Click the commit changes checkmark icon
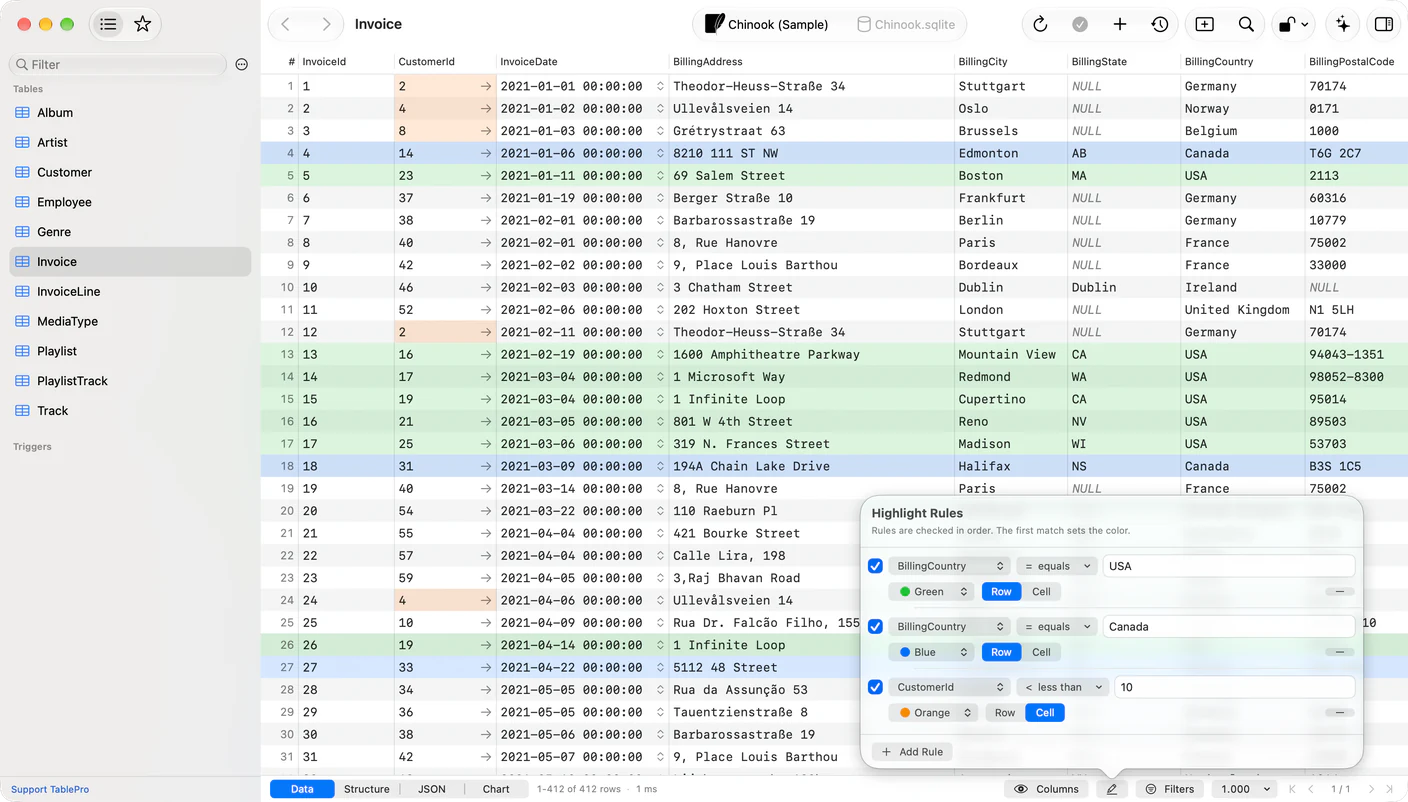Image resolution: width=1408 pixels, height=802 pixels. click(x=1080, y=24)
